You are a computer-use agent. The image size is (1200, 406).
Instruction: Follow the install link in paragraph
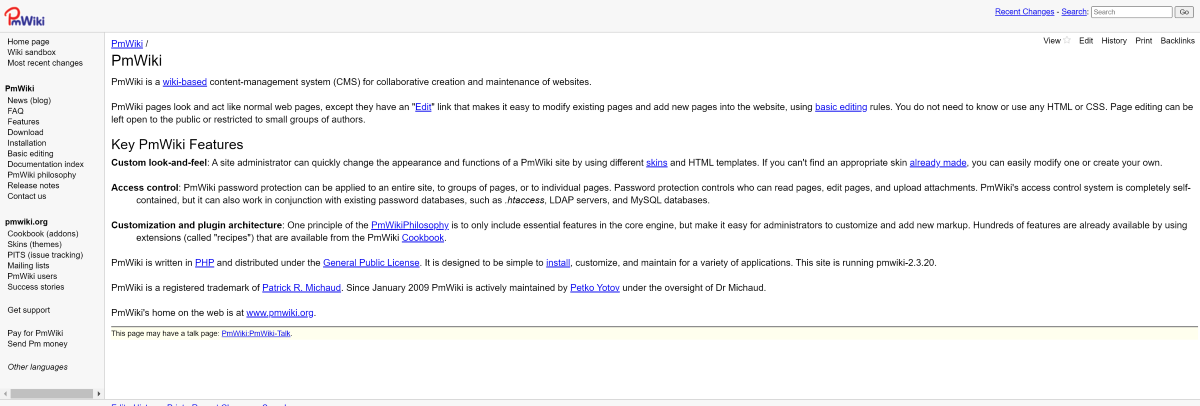coord(558,262)
